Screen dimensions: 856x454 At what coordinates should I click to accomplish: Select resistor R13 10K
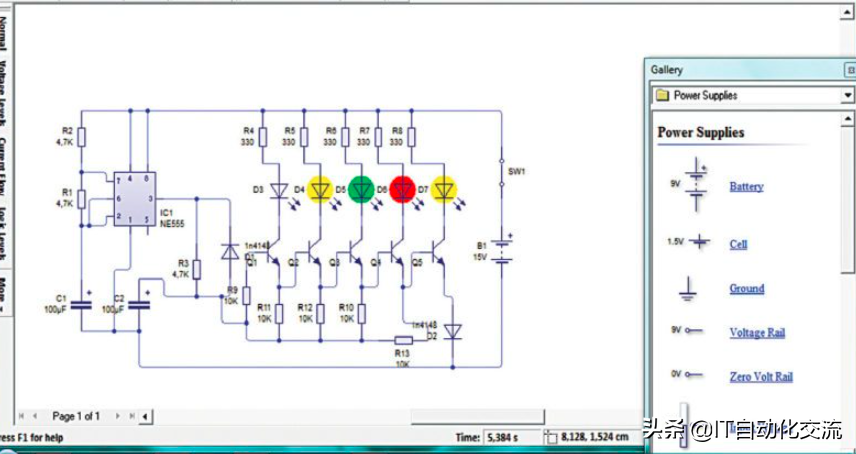click(403, 340)
